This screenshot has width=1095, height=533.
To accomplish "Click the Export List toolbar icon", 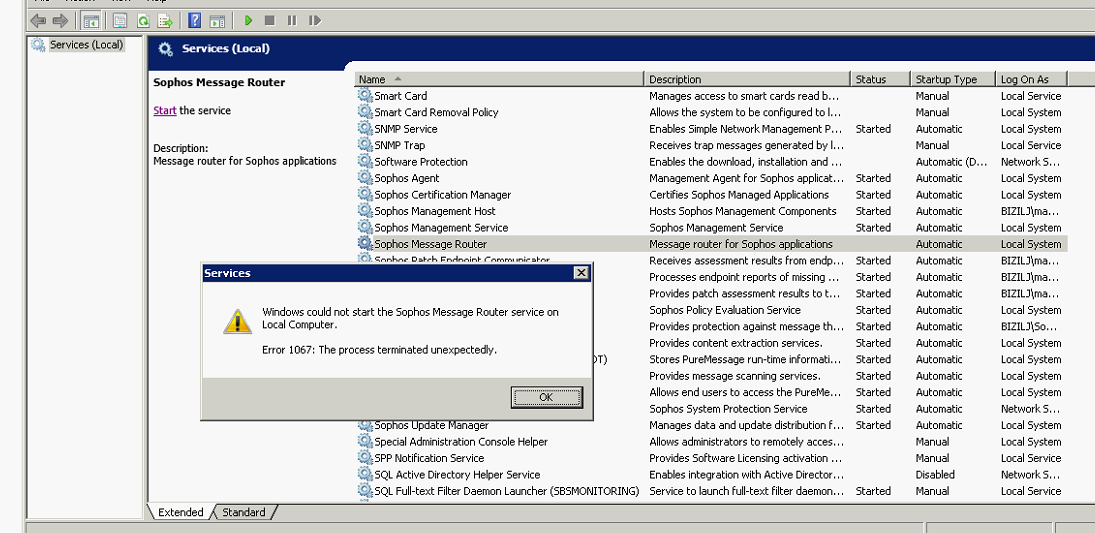I will tap(165, 21).
